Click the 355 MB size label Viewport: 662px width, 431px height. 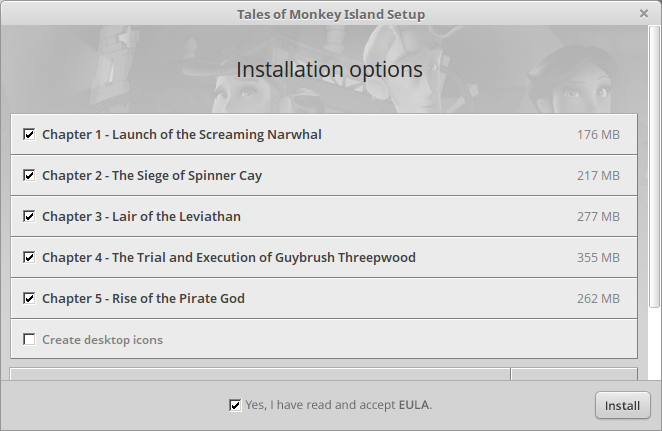tap(598, 257)
